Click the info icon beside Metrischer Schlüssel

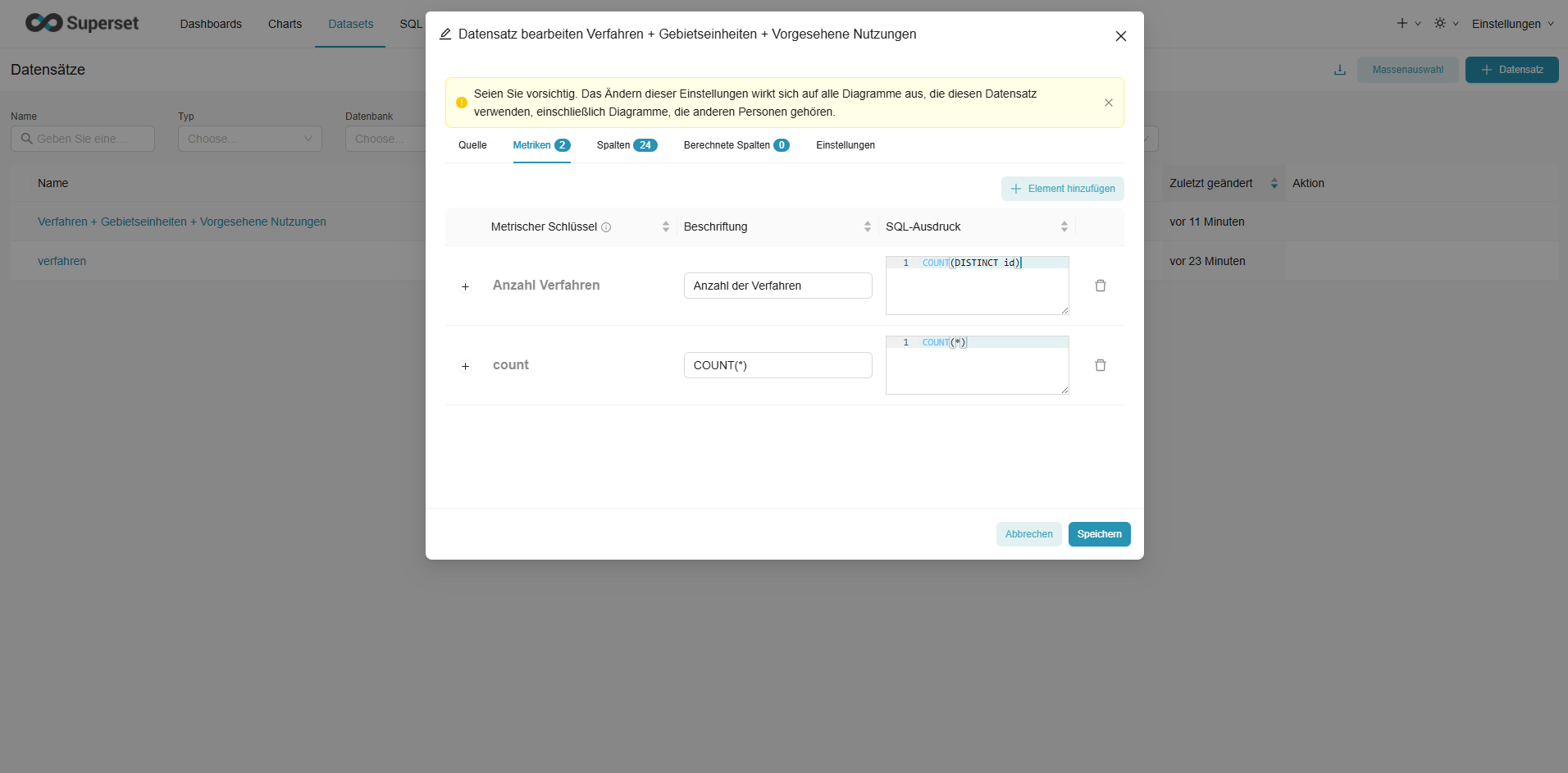606,227
